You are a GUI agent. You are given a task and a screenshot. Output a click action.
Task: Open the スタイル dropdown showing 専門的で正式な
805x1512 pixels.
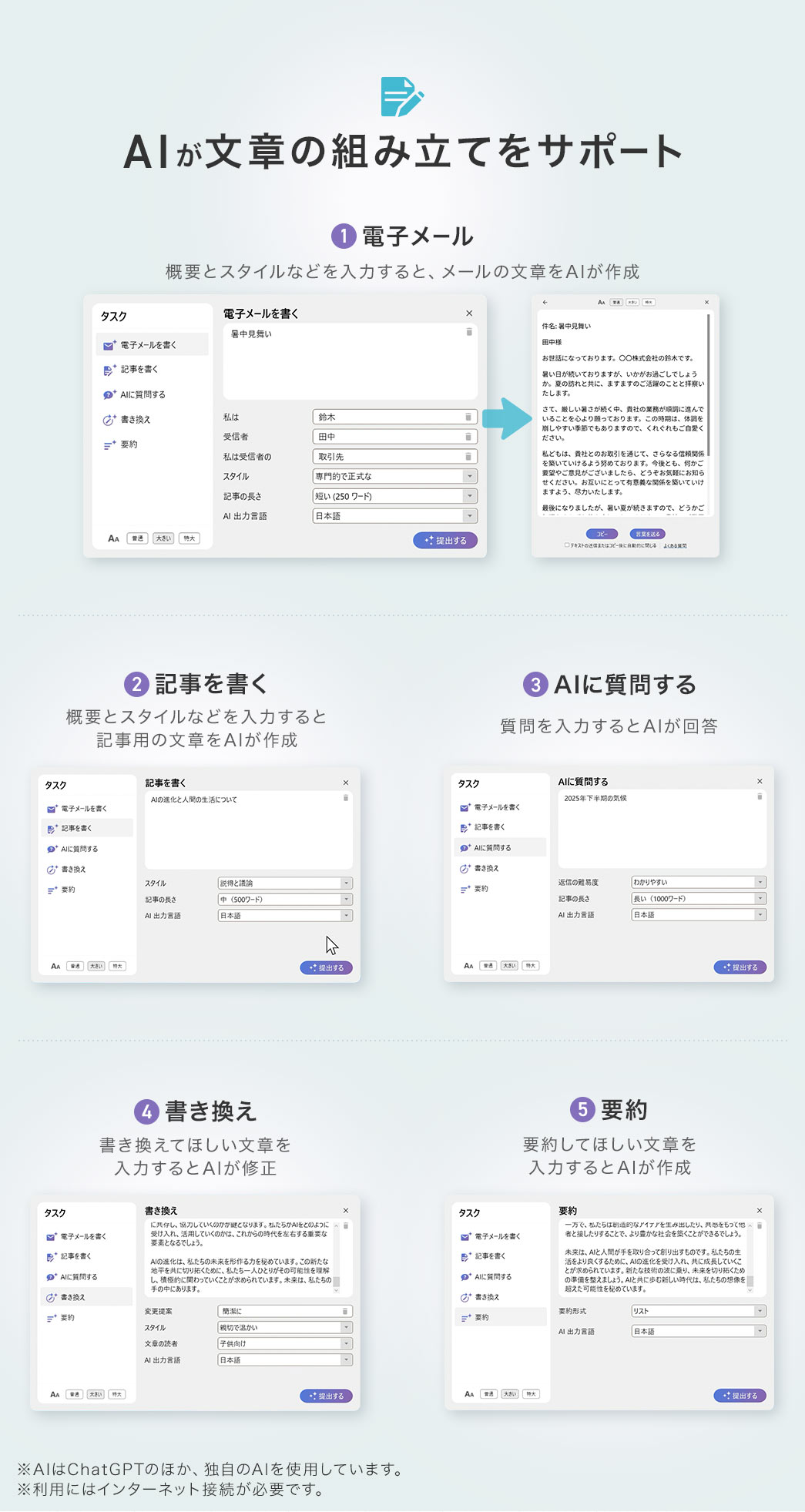point(394,476)
